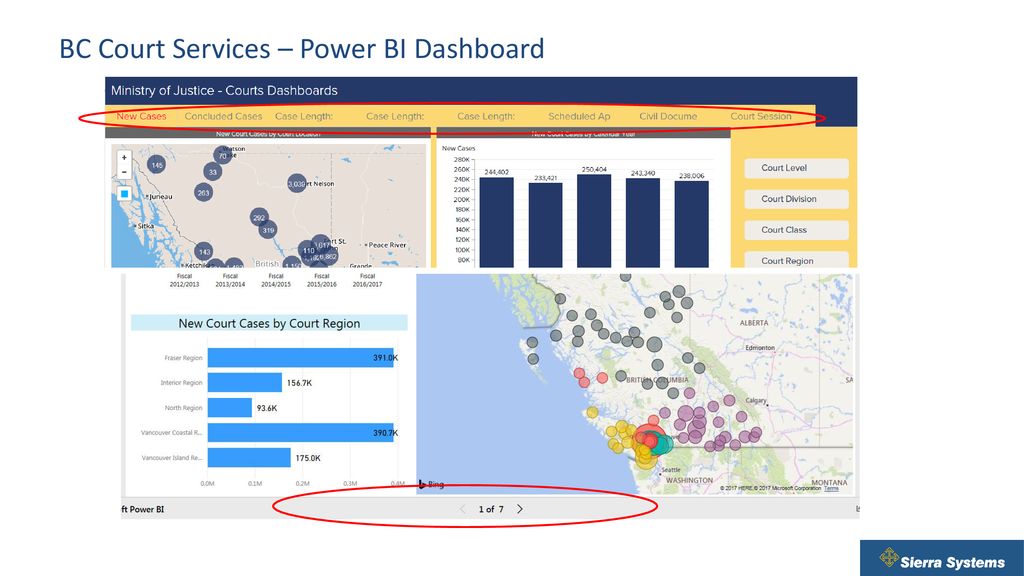The image size is (1024, 576).
Task: Select the 292 cluster marker on map
Action: [x=259, y=217]
